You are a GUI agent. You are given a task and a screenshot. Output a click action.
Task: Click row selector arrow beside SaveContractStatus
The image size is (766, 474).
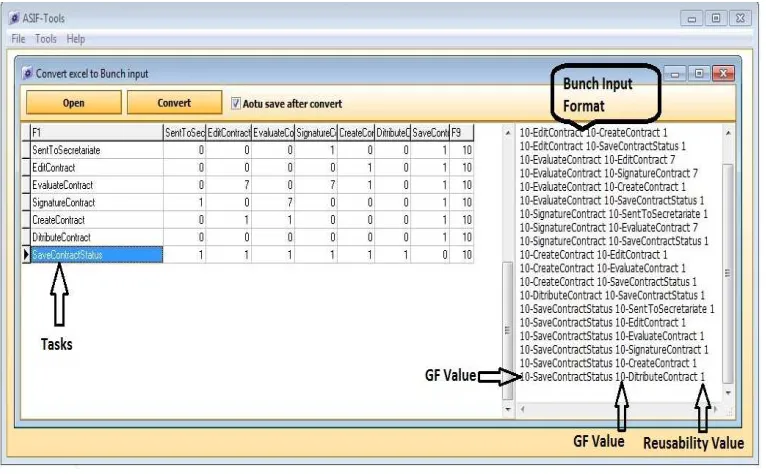coord(26,255)
